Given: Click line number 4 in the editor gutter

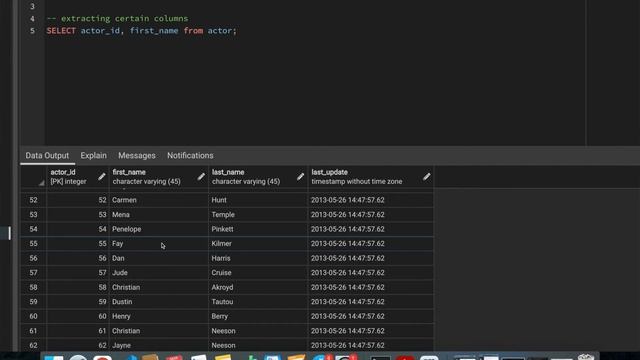Looking at the screenshot, I should (32, 19).
